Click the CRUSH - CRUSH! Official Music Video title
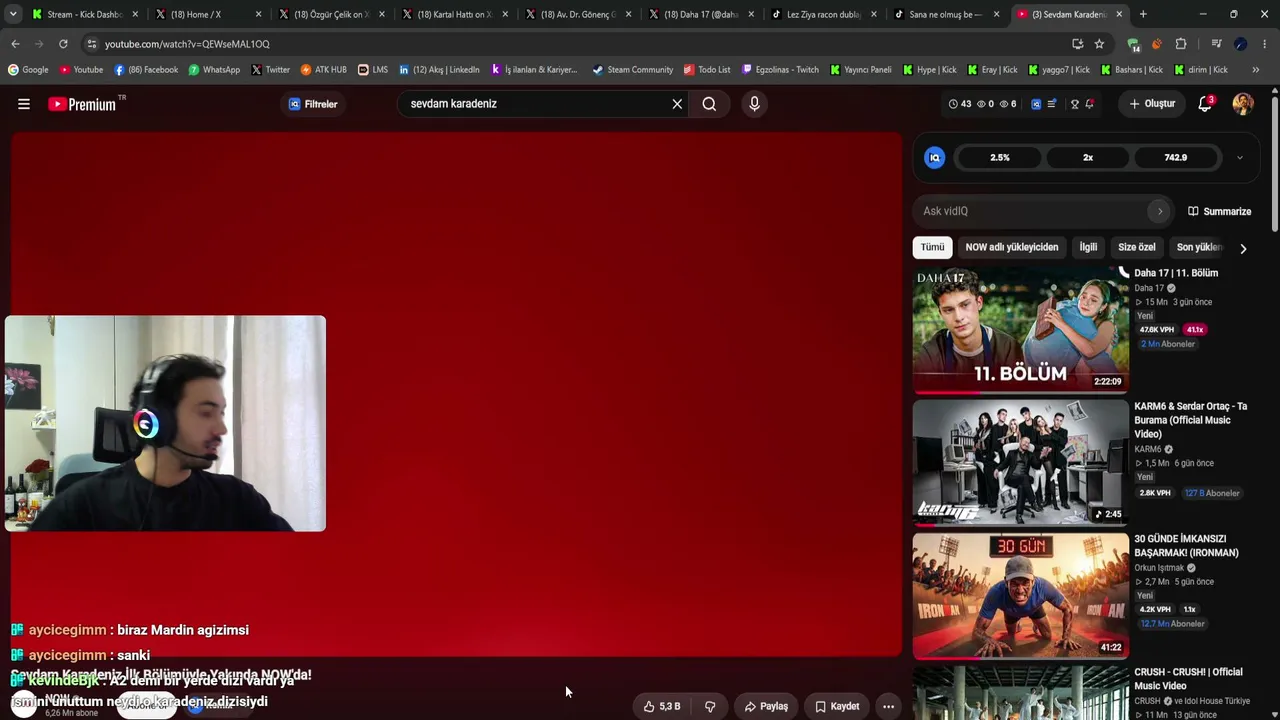This screenshot has width=1280, height=720. 1188,679
